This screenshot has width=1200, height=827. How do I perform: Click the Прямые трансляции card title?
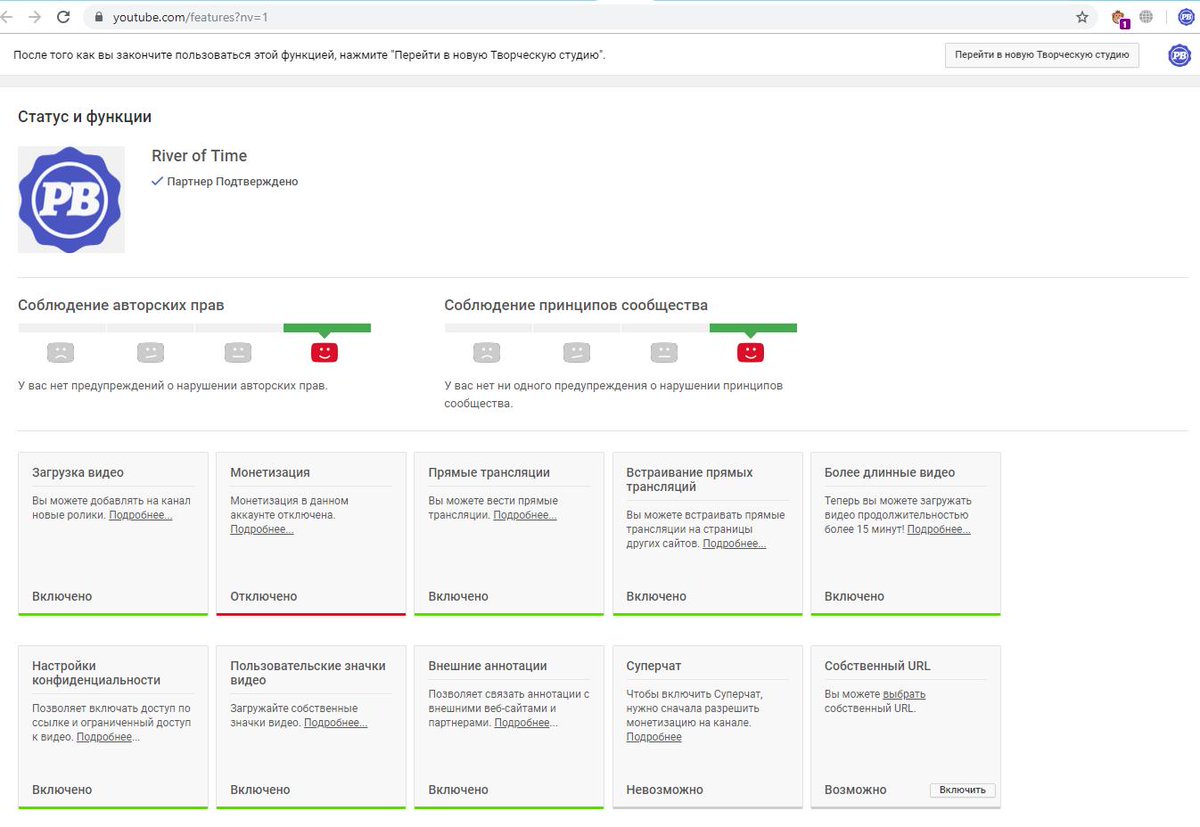pos(489,473)
